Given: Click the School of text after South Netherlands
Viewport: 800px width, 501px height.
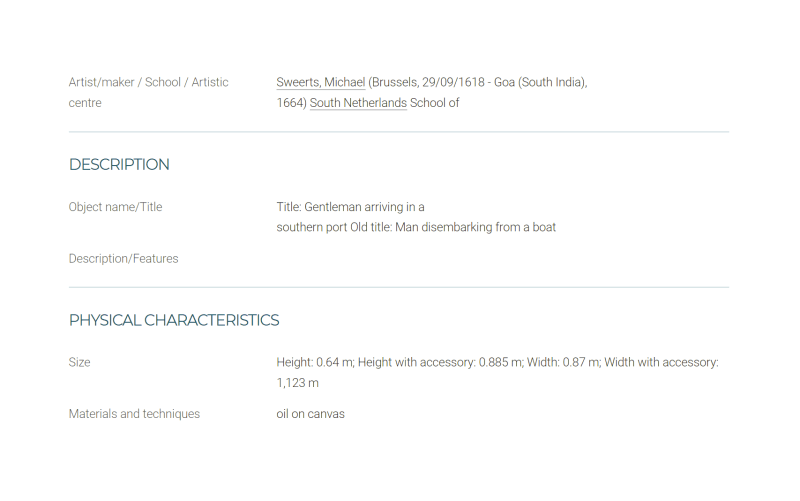Looking at the screenshot, I should [x=435, y=103].
